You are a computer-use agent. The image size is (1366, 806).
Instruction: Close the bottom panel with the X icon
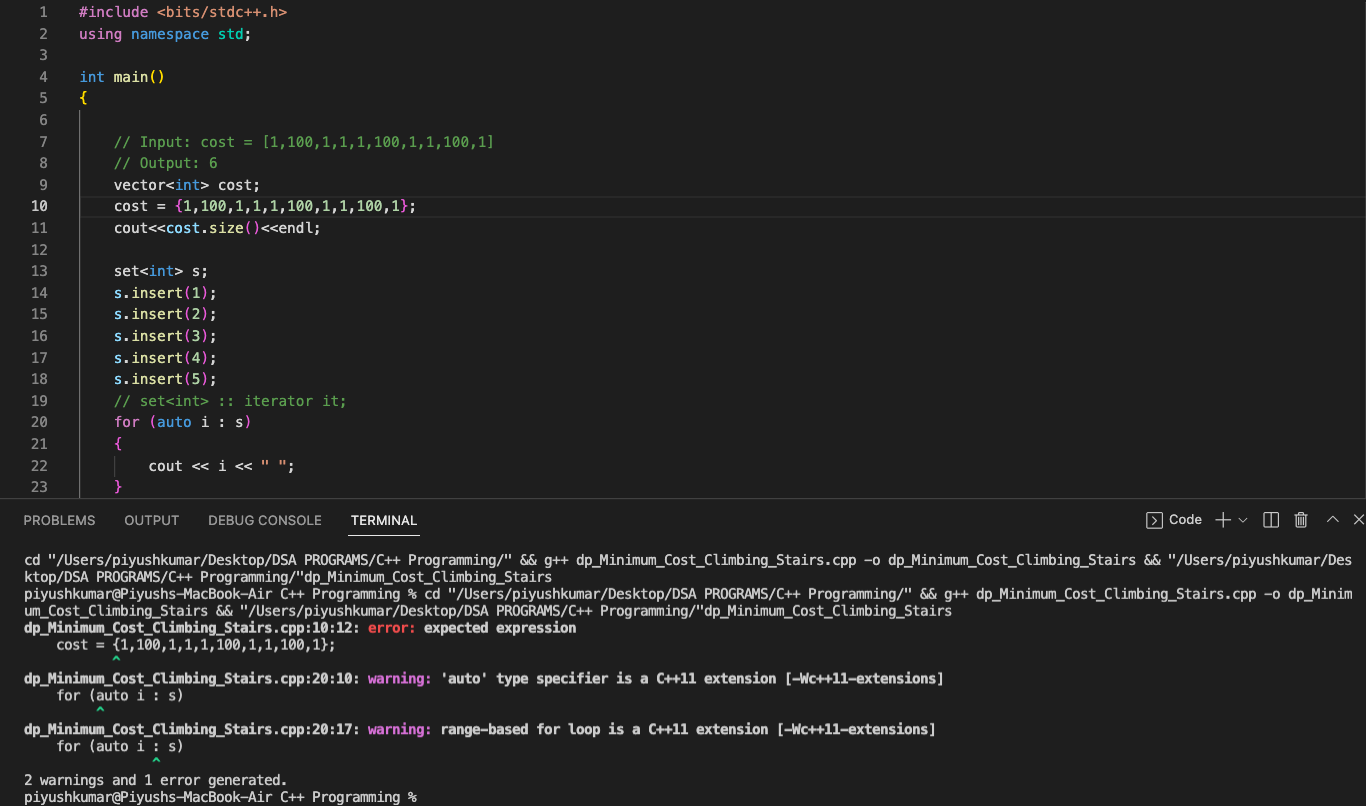(1358, 519)
